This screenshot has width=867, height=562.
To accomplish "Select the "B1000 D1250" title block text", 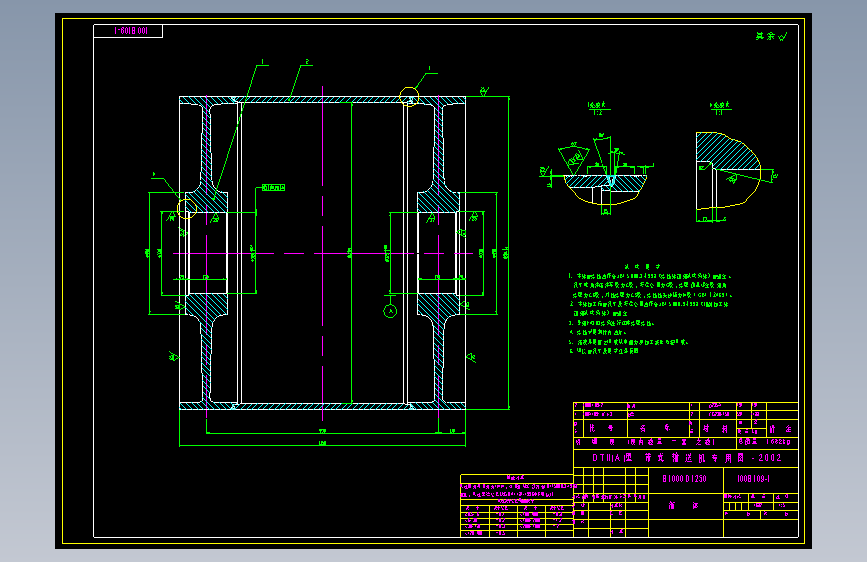I will click(685, 479).
